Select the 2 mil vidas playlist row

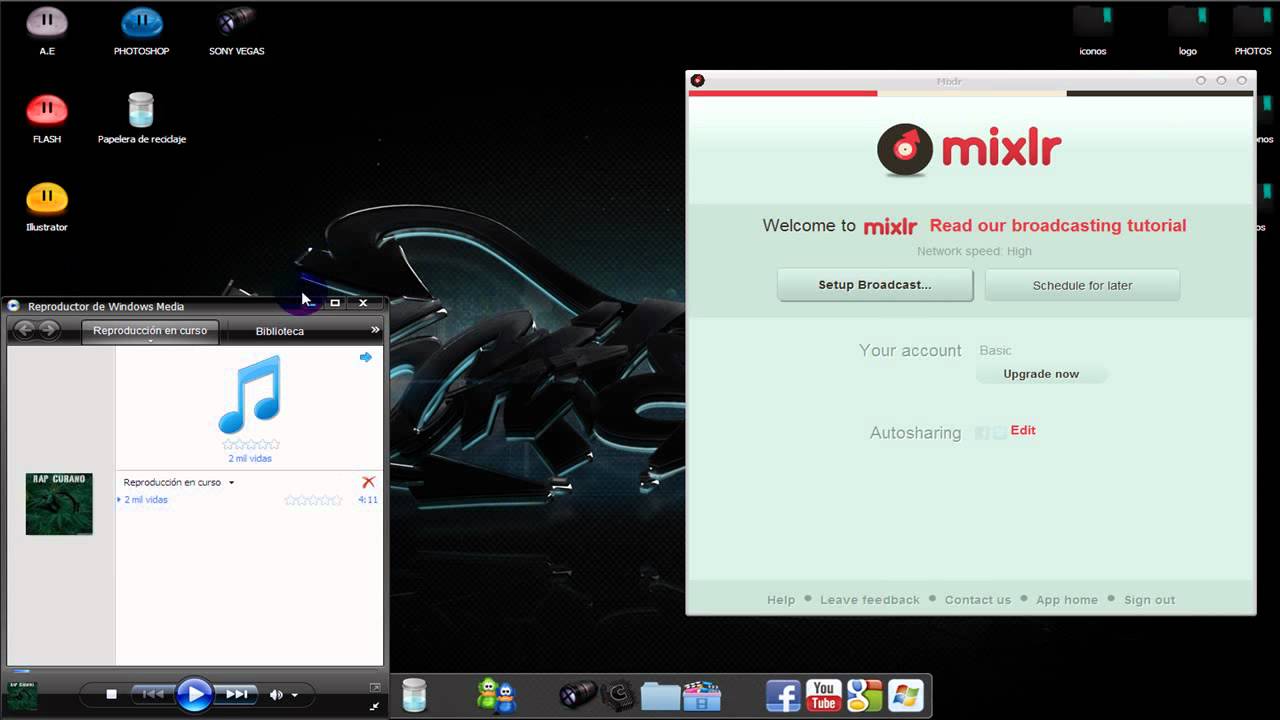[248, 500]
